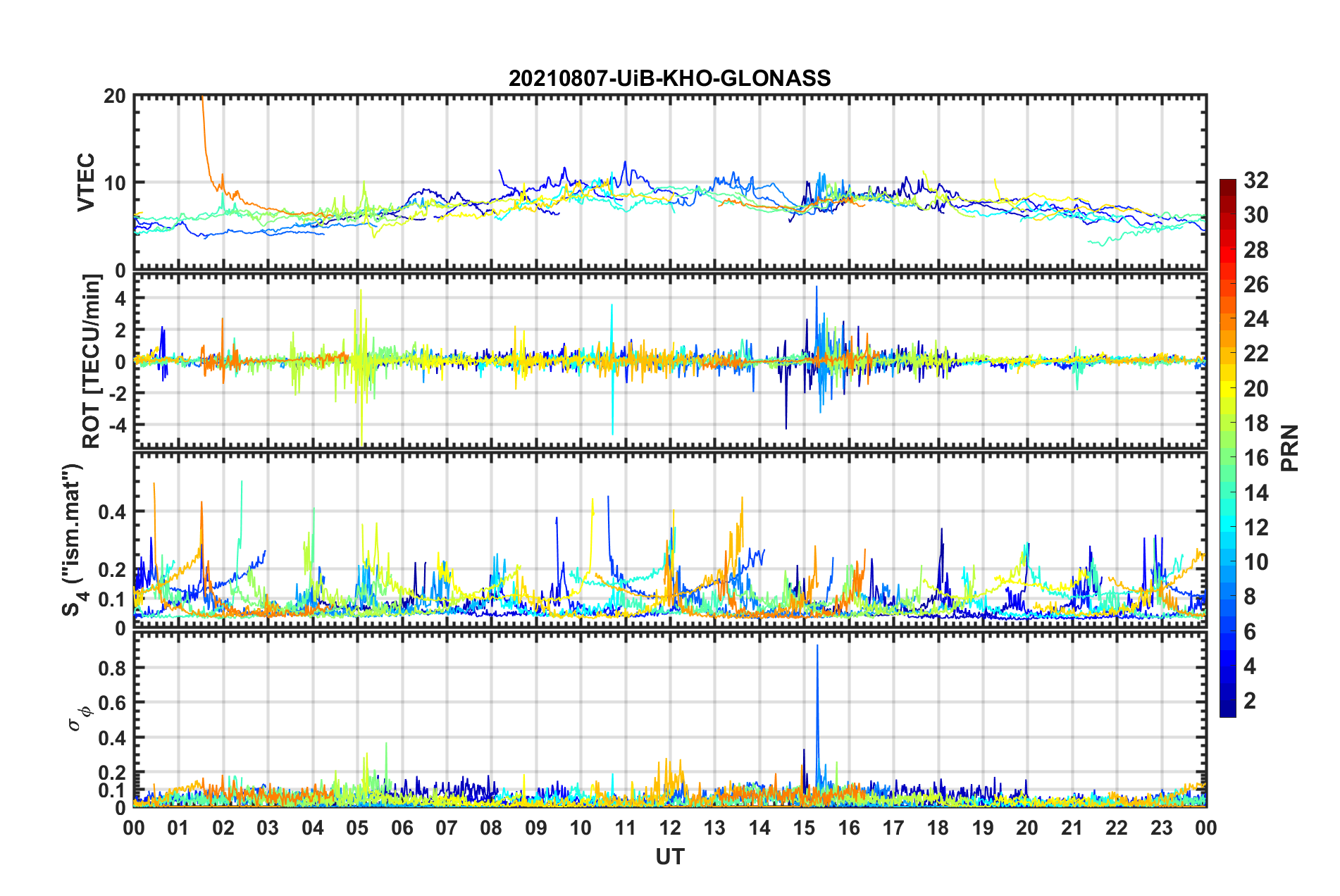Viewport: 1340px width, 896px height.
Task: Click tick 16 on the PRN colorbar
Action: [x=1256, y=458]
